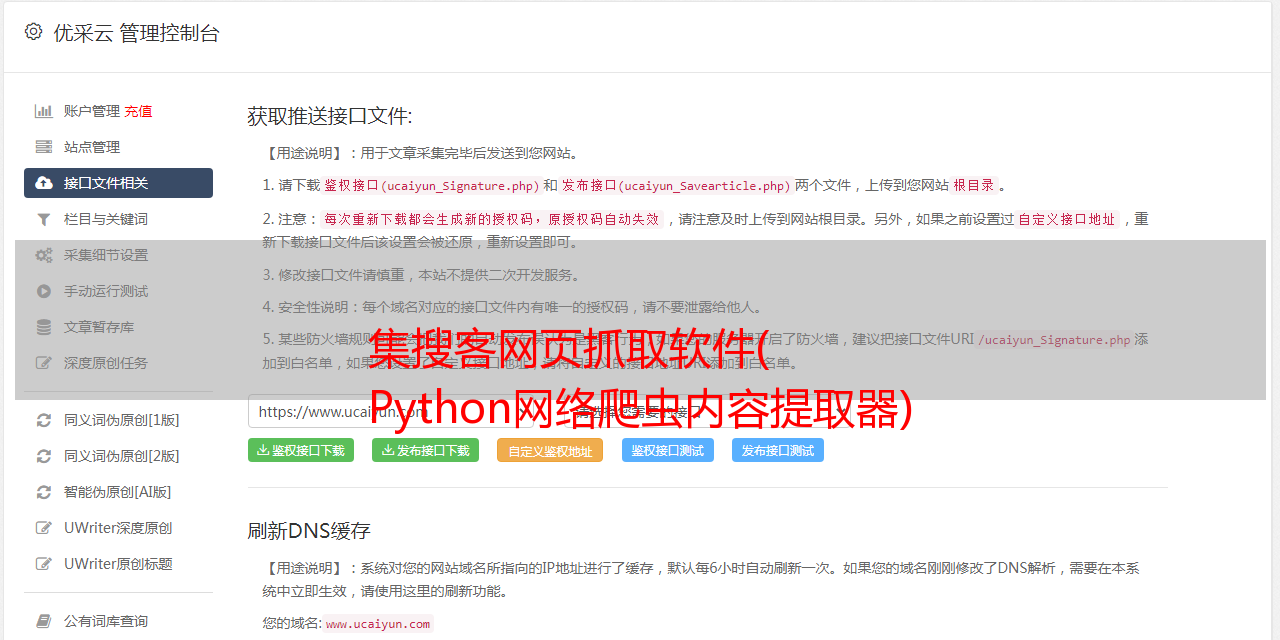Click the blue 发布接口测试 button
The width and height of the screenshot is (1280, 640).
click(778, 450)
